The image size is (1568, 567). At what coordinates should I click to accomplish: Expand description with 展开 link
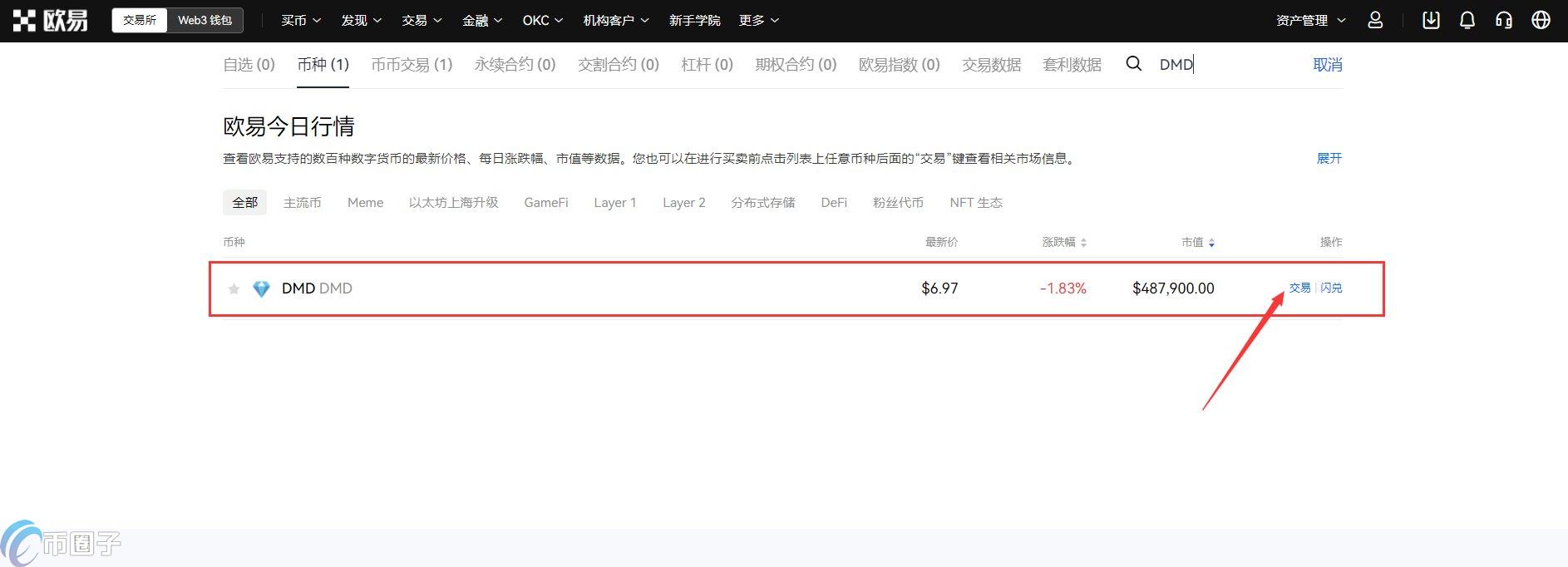point(1329,158)
